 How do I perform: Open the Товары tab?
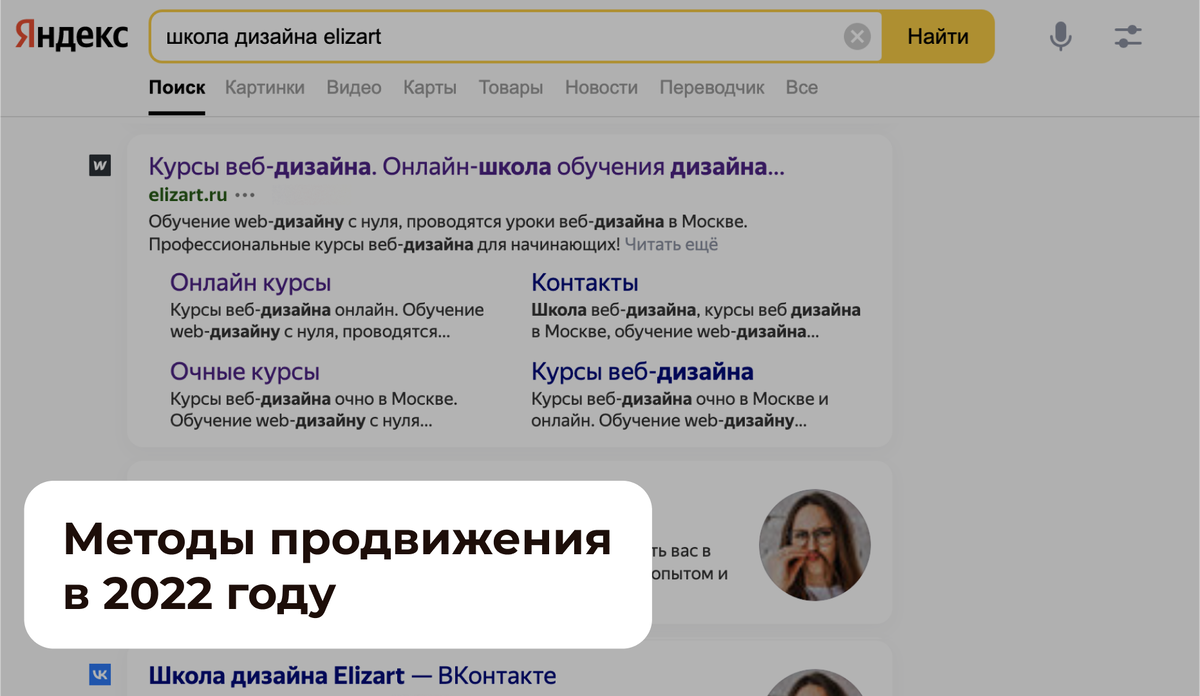pyautogui.click(x=511, y=88)
